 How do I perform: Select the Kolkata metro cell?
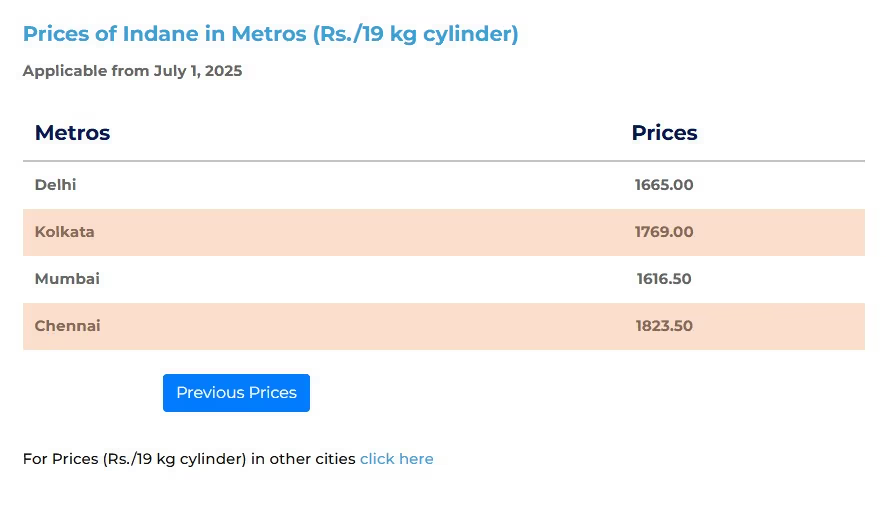[x=64, y=232]
